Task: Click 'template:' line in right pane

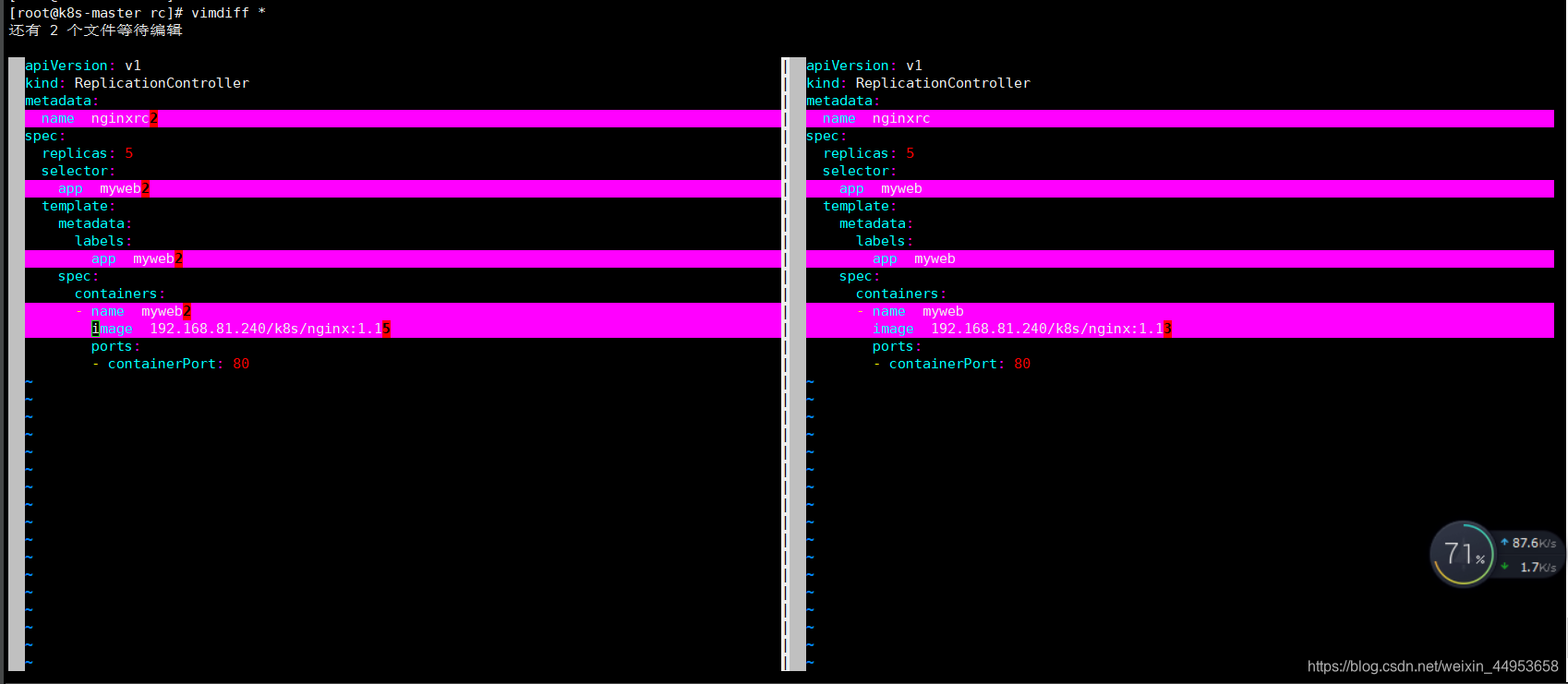Action: click(859, 206)
